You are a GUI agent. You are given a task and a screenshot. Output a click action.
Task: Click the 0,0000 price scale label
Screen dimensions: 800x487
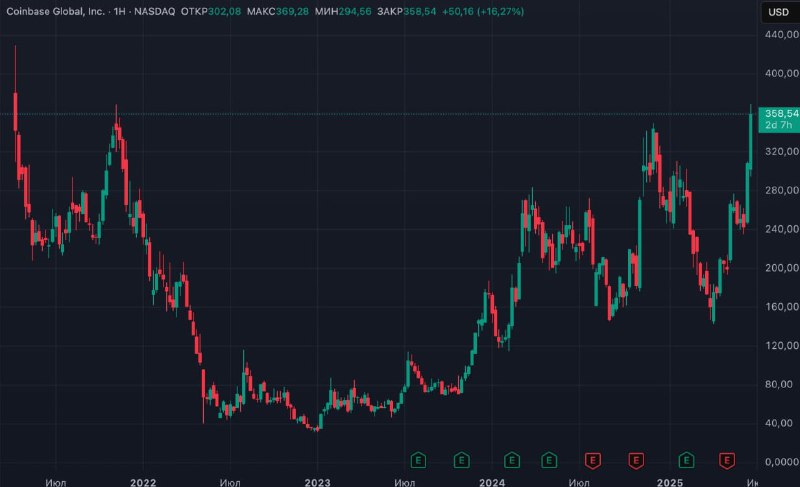pyautogui.click(x=782, y=462)
